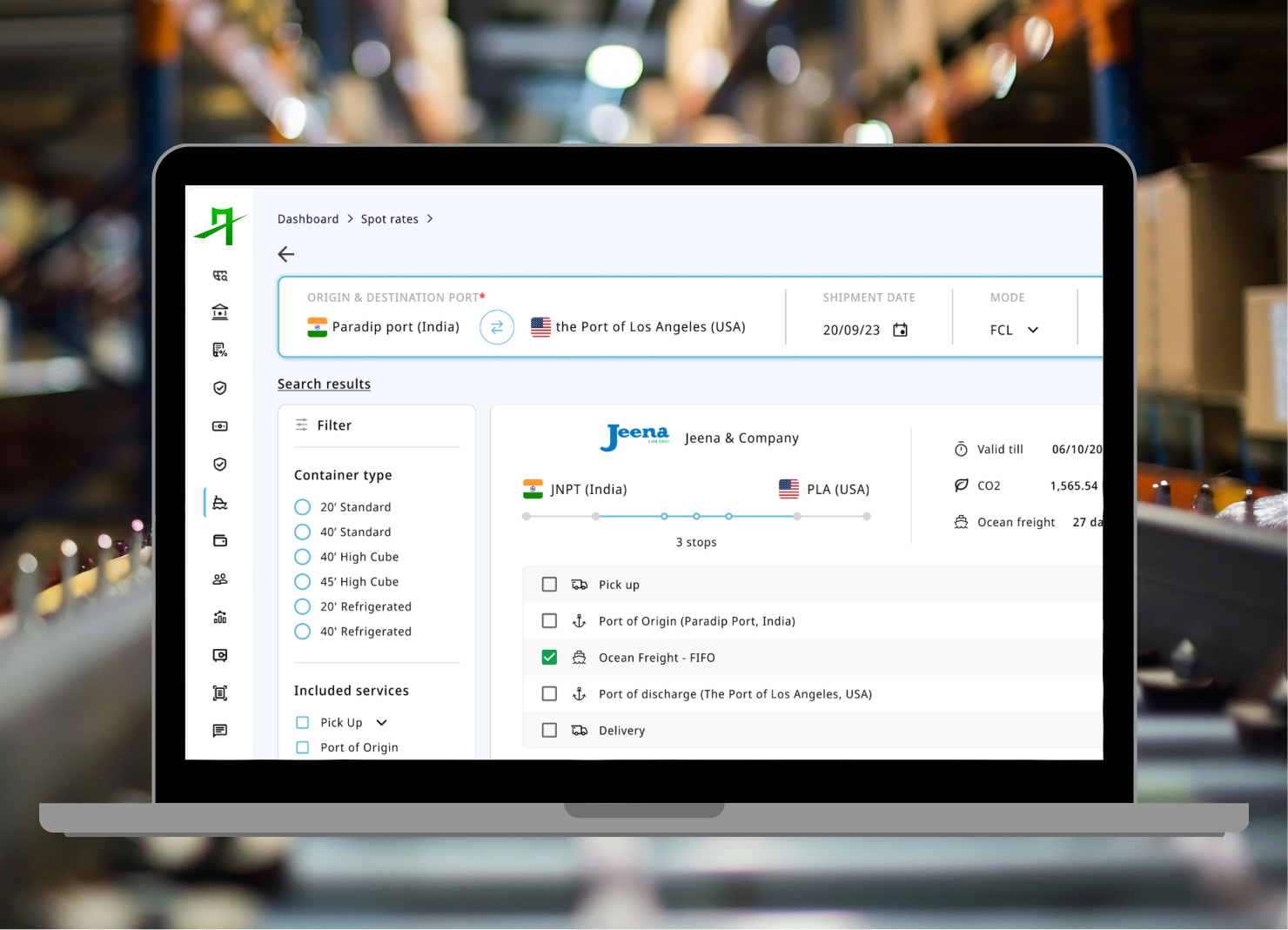
Task: Click shield icon just above banknote icon
Action: (x=220, y=388)
